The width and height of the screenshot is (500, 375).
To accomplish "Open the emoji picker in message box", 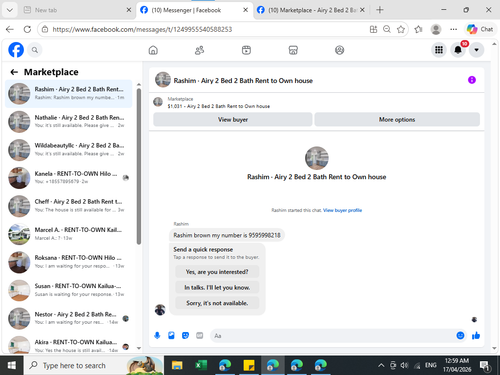I will pyautogui.click(x=460, y=335).
